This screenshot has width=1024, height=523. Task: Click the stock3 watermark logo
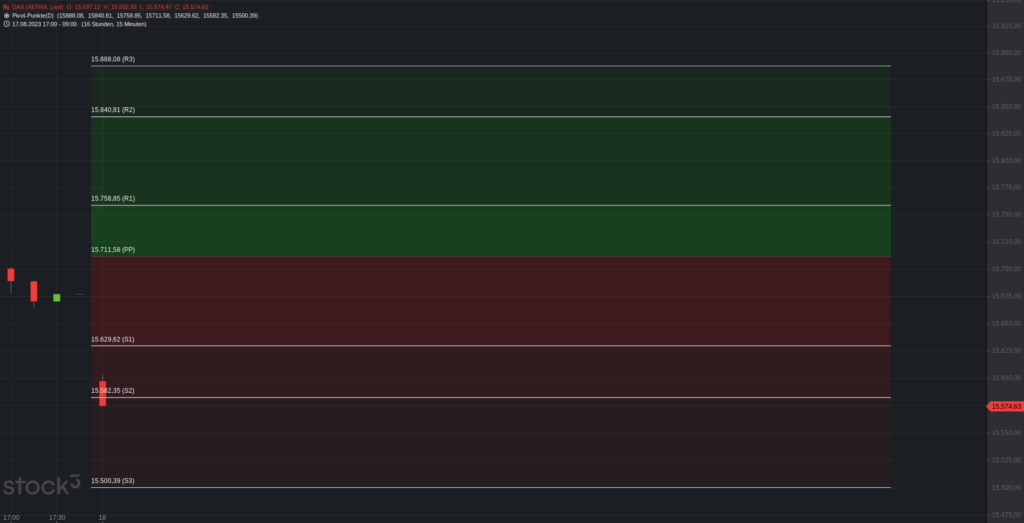(41, 485)
